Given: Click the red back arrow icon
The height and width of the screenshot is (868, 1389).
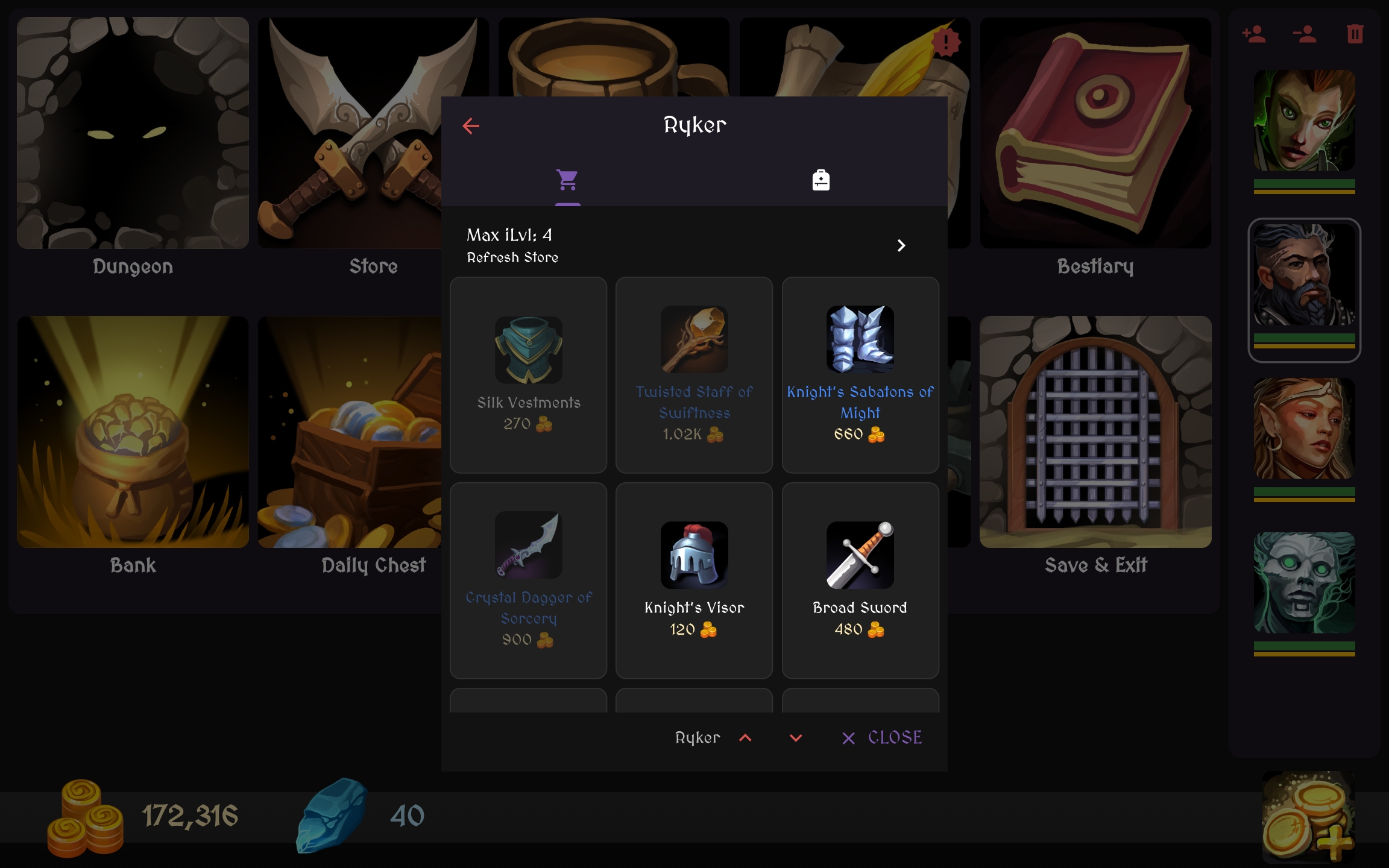Looking at the screenshot, I should (x=471, y=126).
